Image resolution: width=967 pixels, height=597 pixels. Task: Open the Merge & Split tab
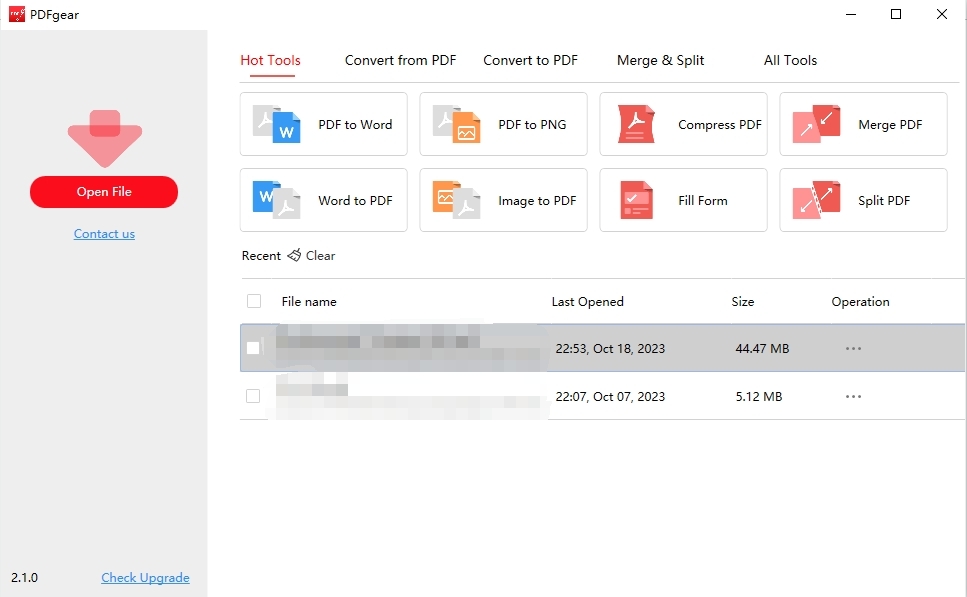point(660,60)
